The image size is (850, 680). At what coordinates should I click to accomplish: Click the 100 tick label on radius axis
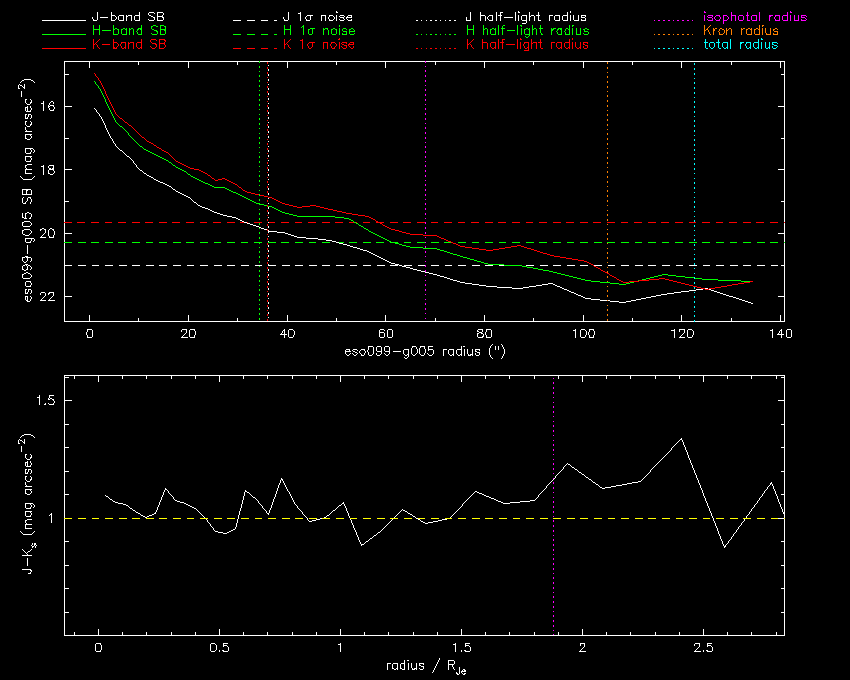[x=583, y=333]
